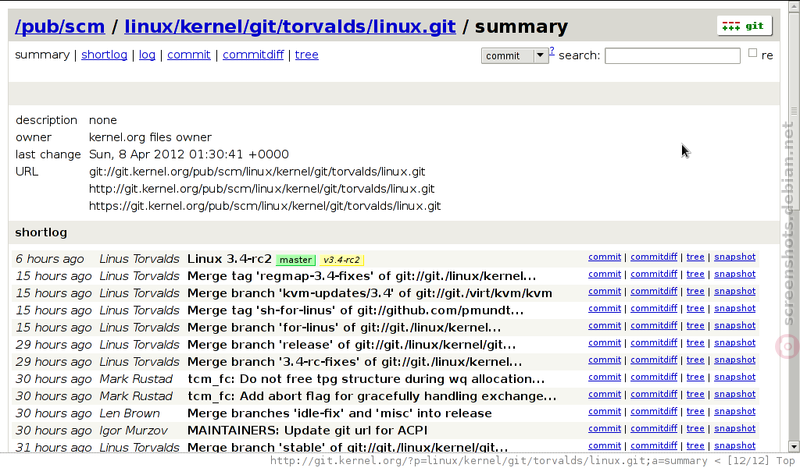
Task: Click the owner value 'kernel.org files owner'
Action: tap(150, 137)
